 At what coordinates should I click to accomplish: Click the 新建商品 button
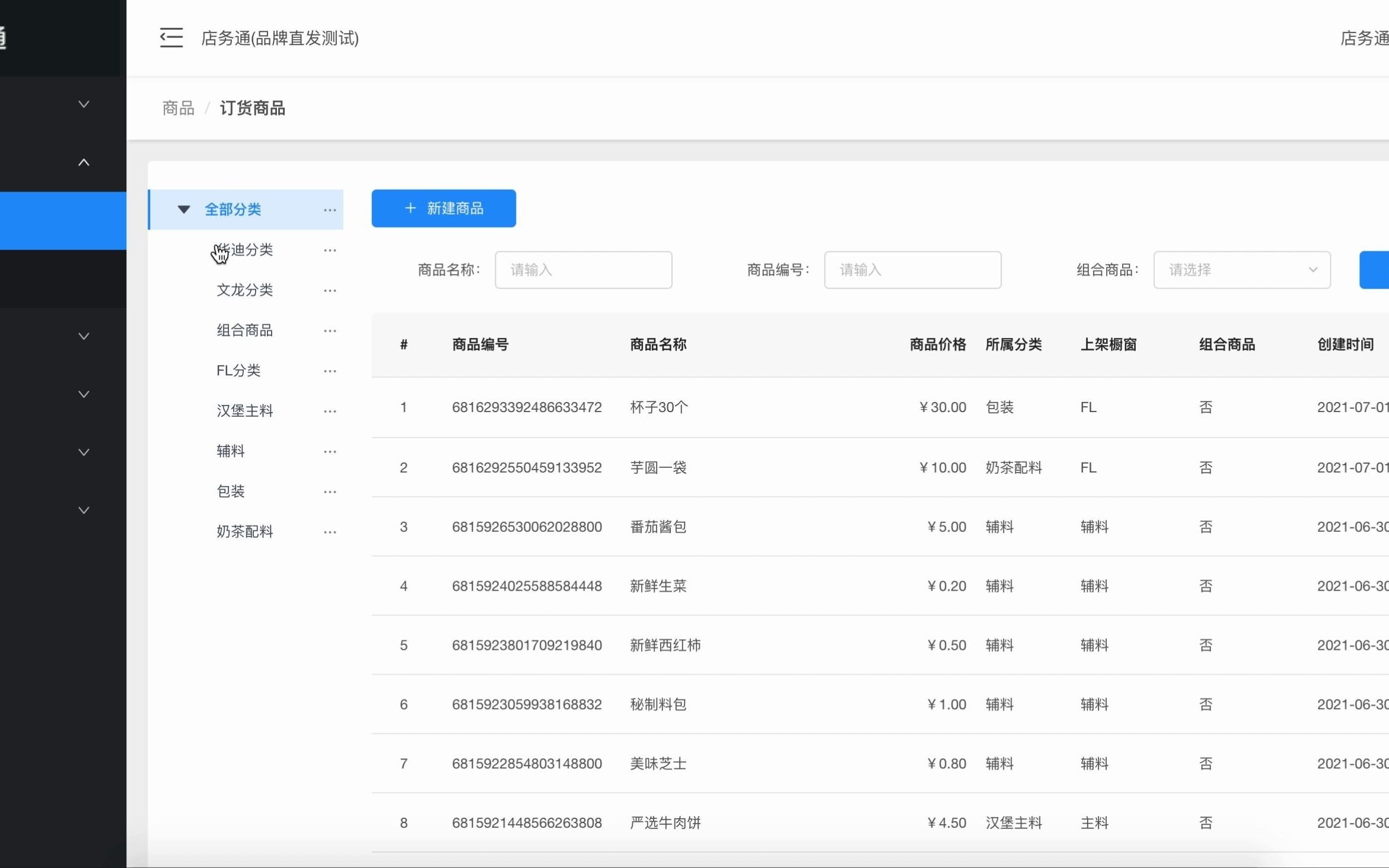pyautogui.click(x=444, y=208)
